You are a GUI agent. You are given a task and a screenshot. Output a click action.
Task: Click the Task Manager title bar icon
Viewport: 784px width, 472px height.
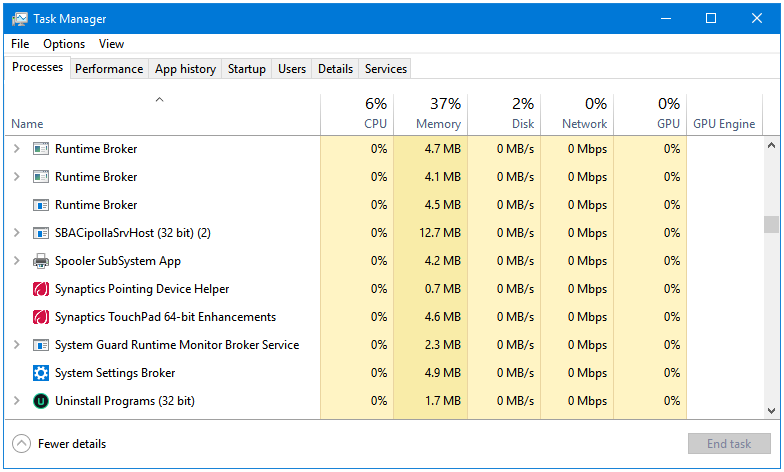pos(20,19)
